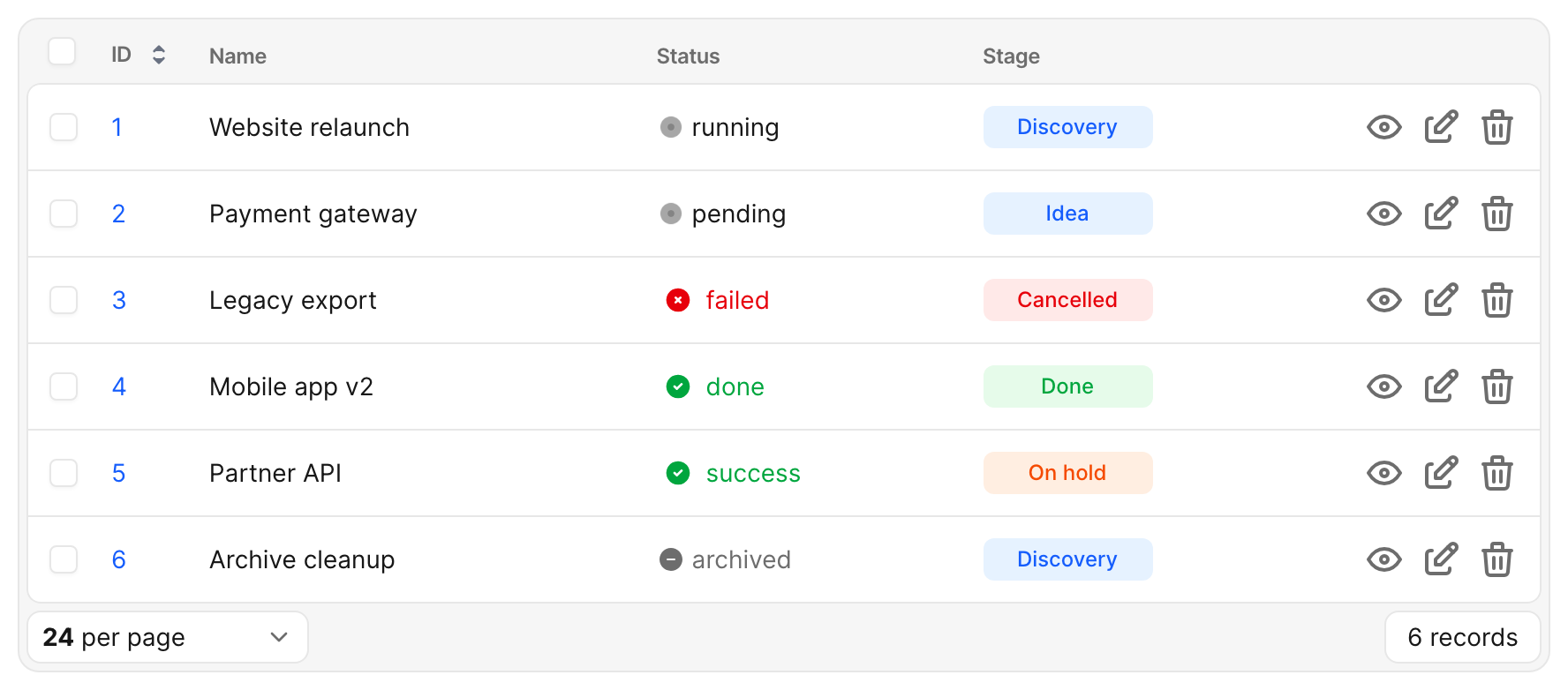
Task: Click the grey dot beside running
Action: 671,127
